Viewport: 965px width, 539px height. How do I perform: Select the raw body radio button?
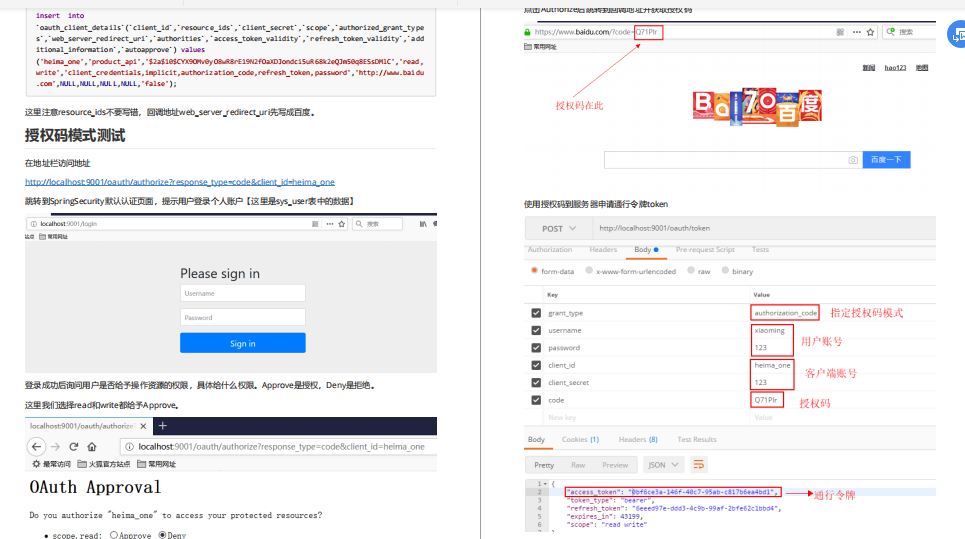691,271
